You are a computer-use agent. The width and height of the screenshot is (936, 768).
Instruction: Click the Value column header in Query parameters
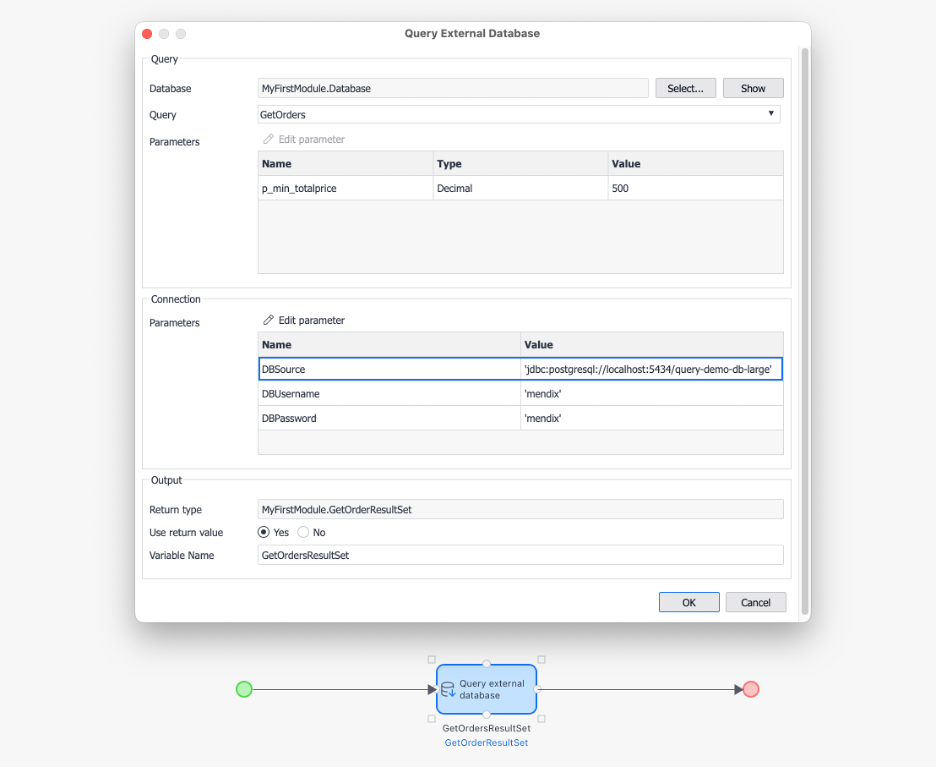[x=695, y=164]
